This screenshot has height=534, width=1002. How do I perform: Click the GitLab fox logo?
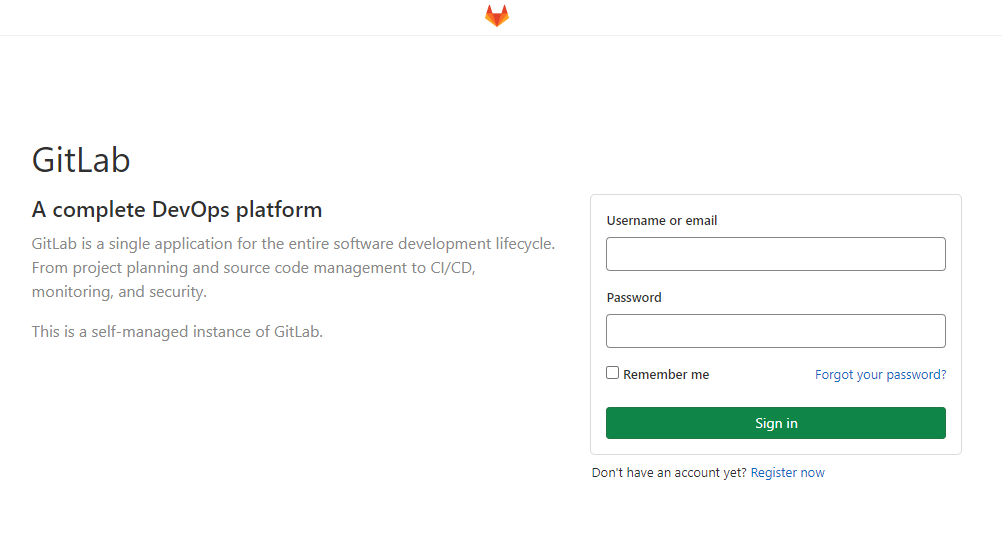tap(497, 16)
